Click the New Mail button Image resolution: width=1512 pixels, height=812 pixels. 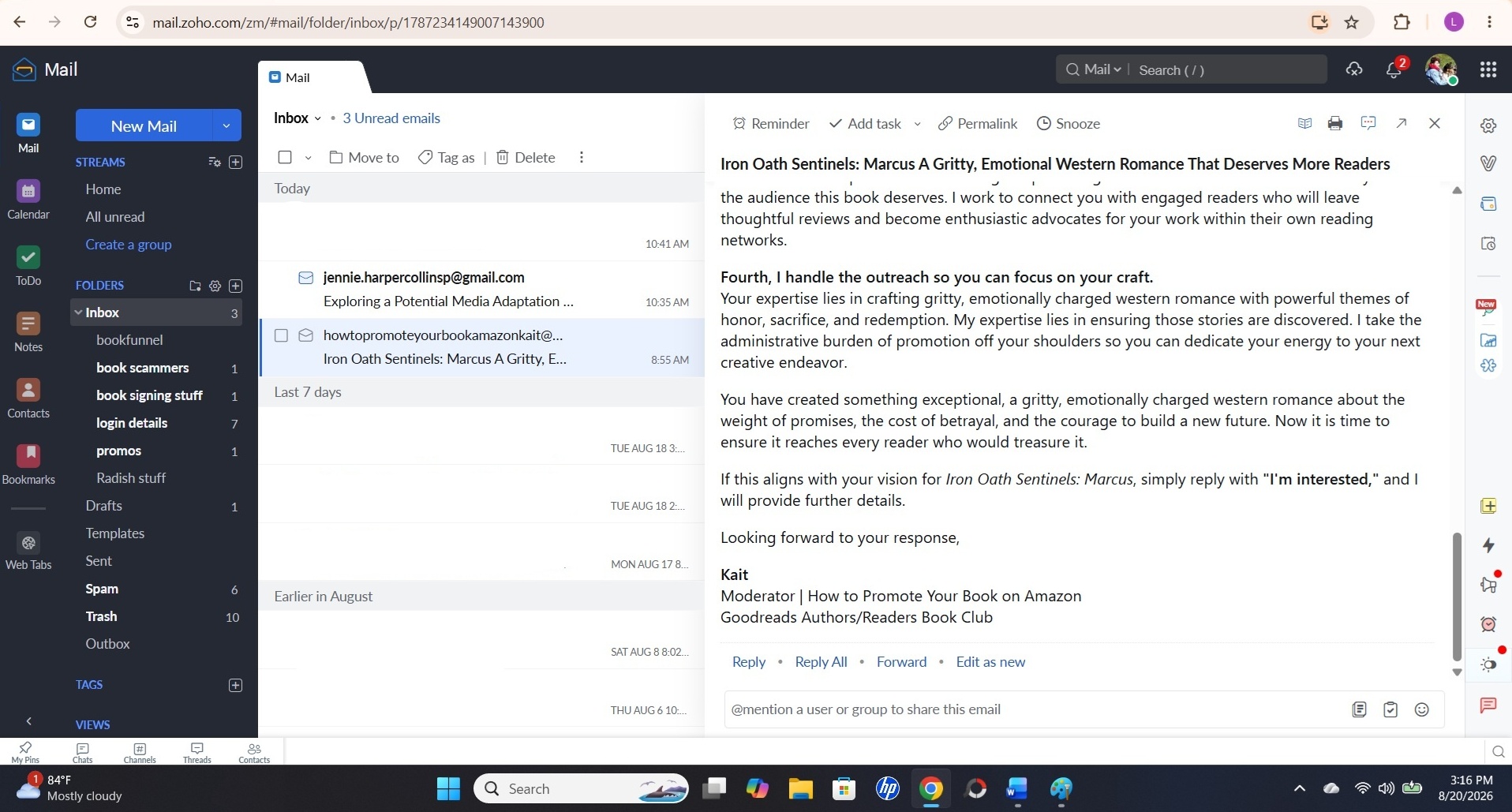(144, 125)
